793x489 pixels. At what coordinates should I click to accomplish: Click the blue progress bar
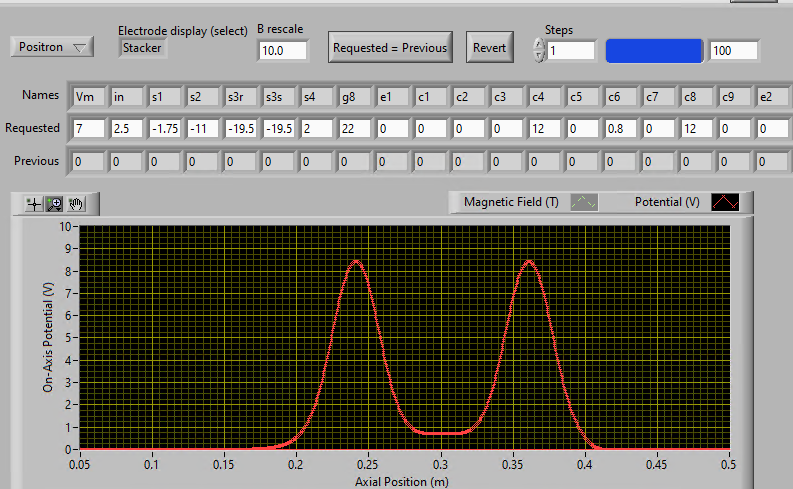pos(654,50)
